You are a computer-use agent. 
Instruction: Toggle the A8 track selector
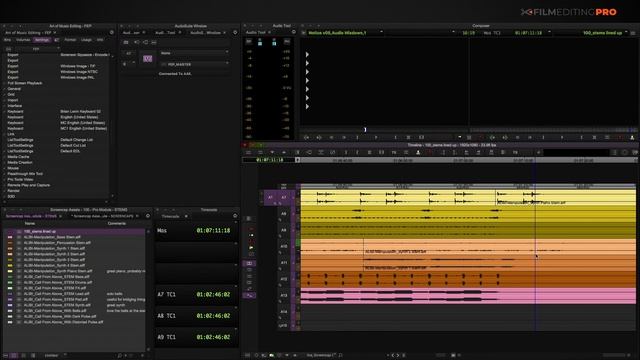(284, 213)
